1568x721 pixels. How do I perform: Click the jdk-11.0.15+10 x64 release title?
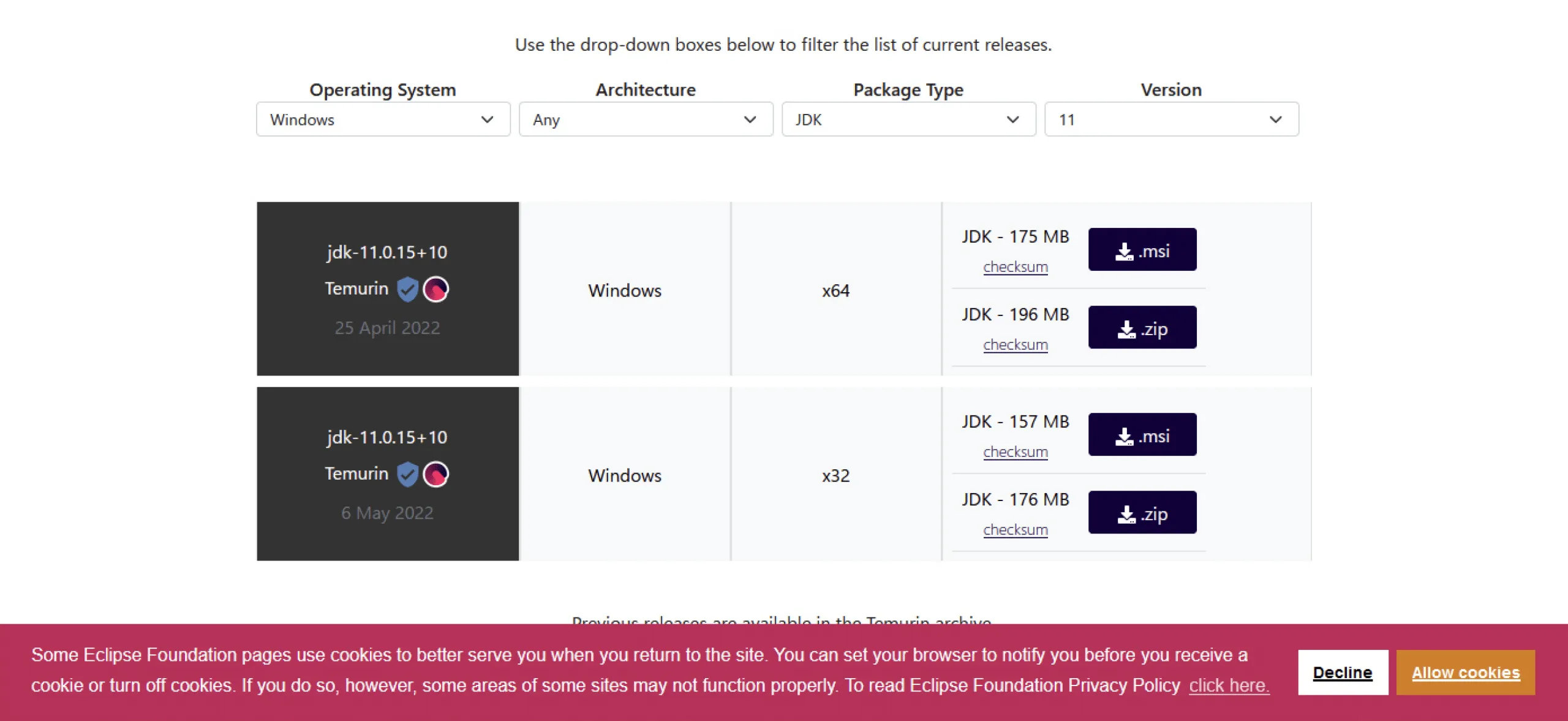point(387,252)
